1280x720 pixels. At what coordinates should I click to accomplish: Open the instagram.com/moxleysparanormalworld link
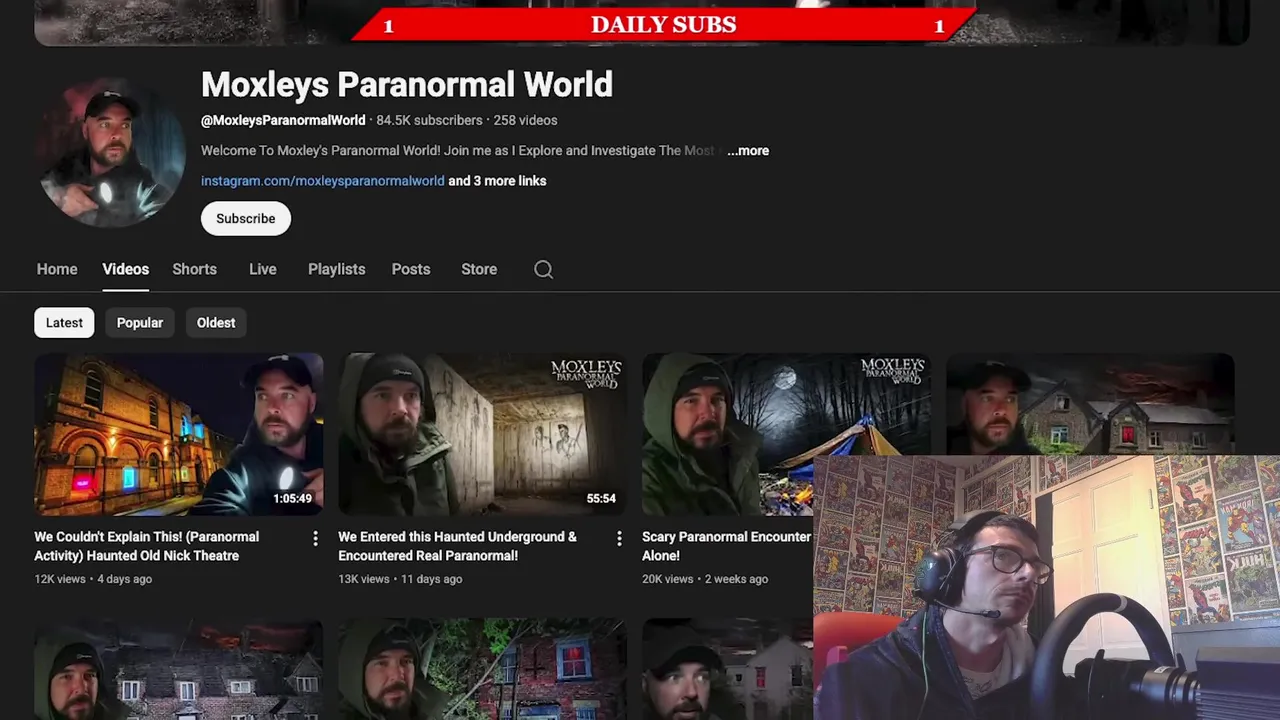coord(322,181)
